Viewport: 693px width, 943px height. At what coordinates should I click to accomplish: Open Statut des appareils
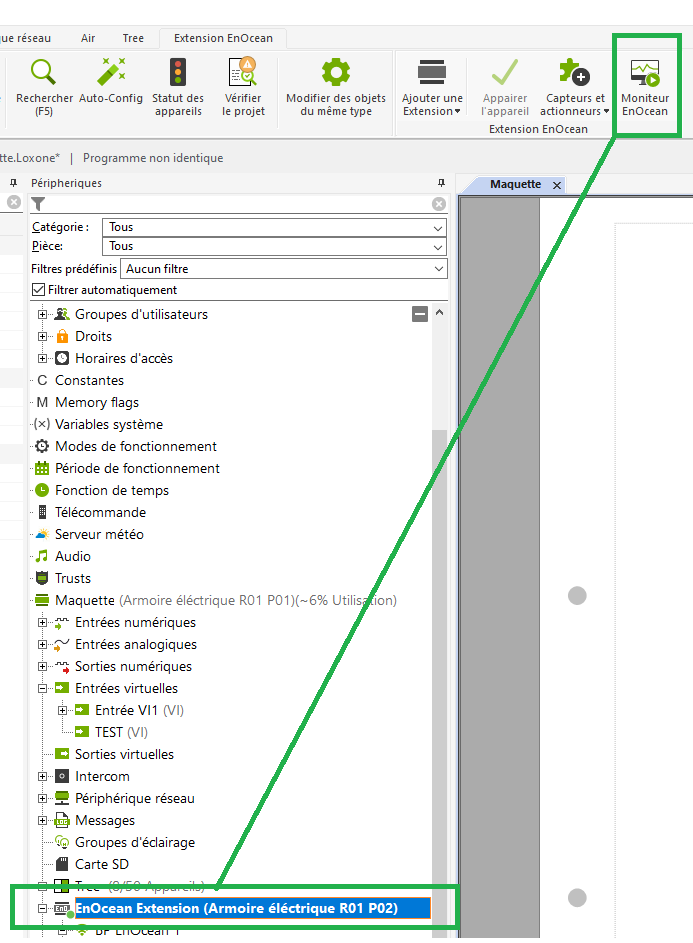[178, 73]
